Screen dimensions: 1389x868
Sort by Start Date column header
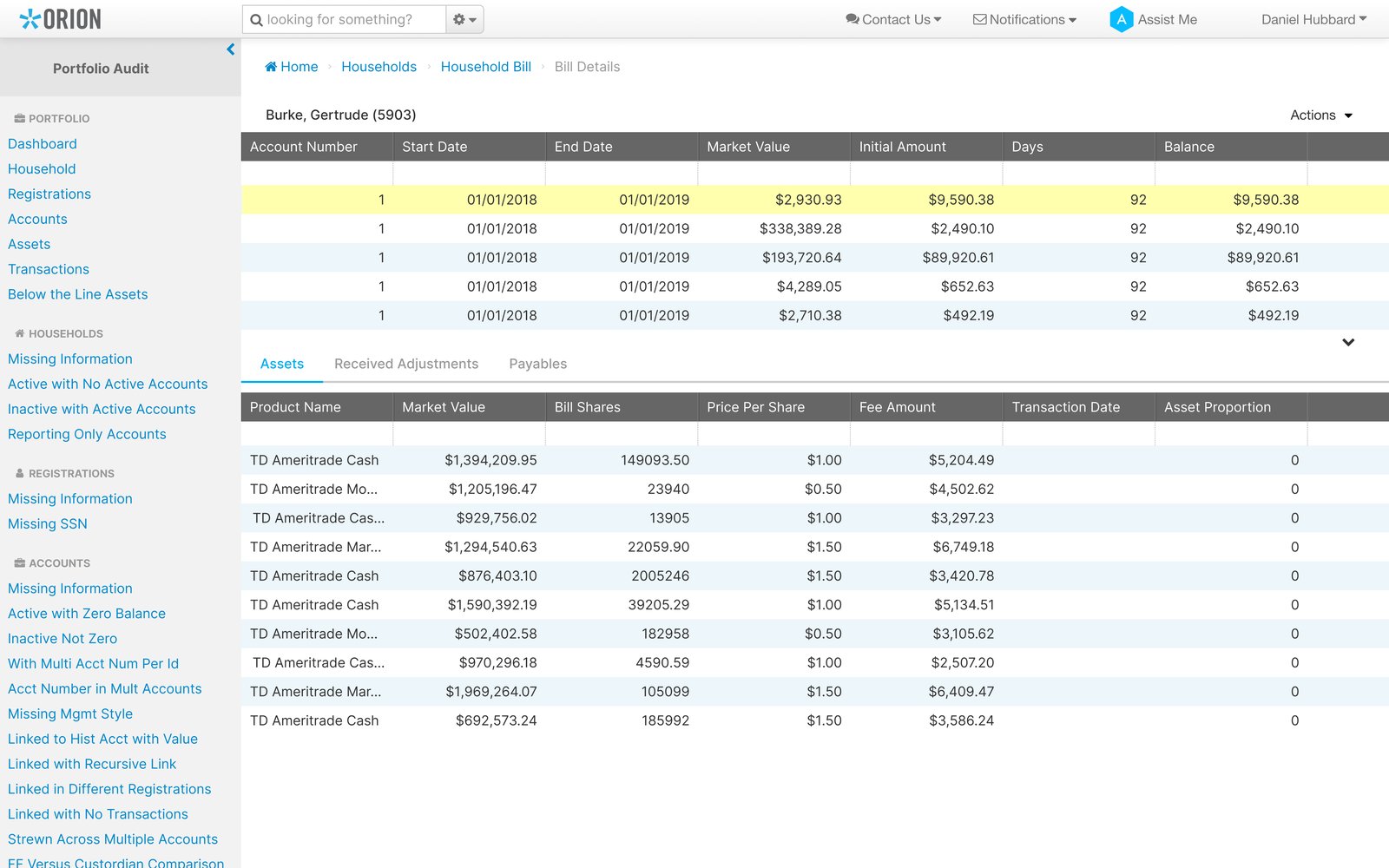click(470, 147)
